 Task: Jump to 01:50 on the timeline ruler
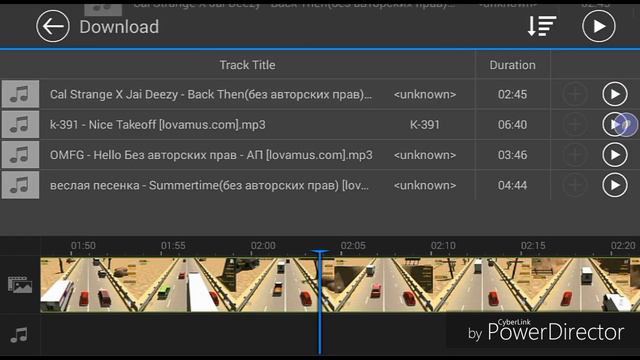pyautogui.click(x=83, y=245)
